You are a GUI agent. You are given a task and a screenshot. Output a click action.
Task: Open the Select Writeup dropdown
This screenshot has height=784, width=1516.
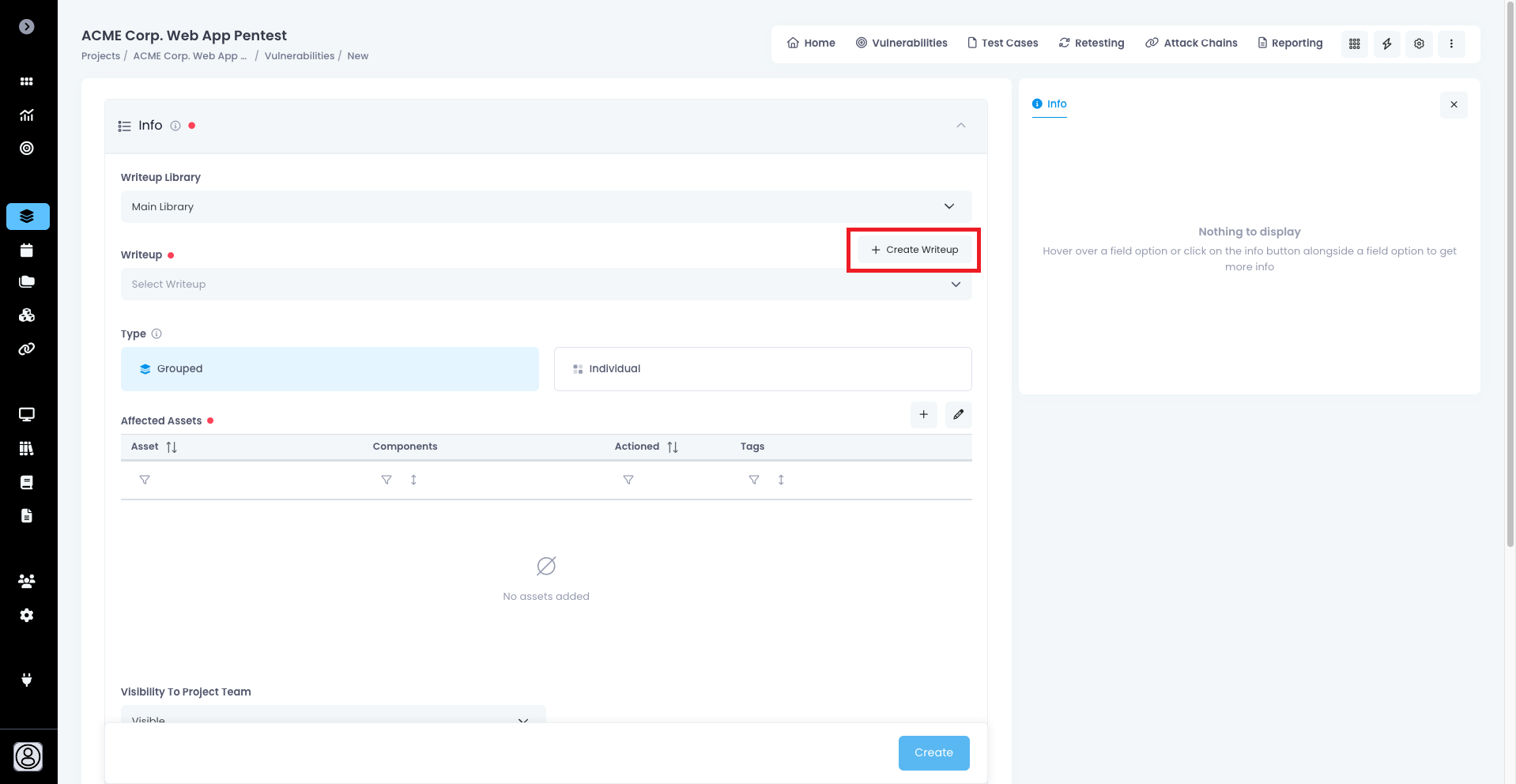(545, 285)
